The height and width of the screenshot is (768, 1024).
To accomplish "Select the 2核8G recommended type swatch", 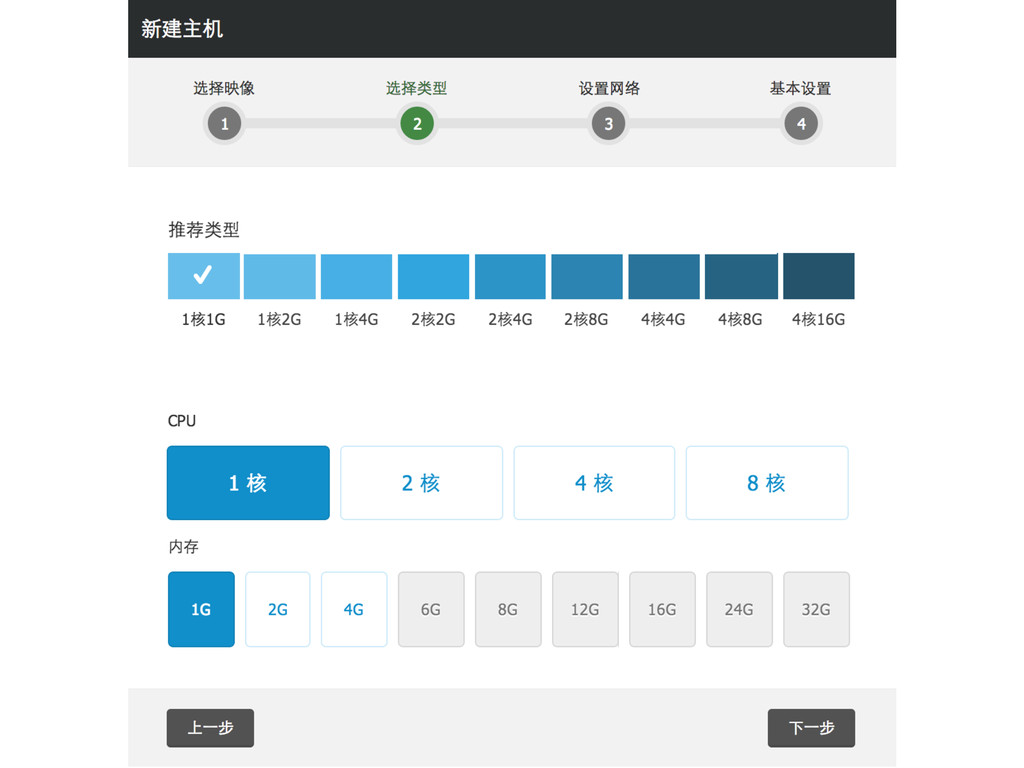I will click(587, 276).
